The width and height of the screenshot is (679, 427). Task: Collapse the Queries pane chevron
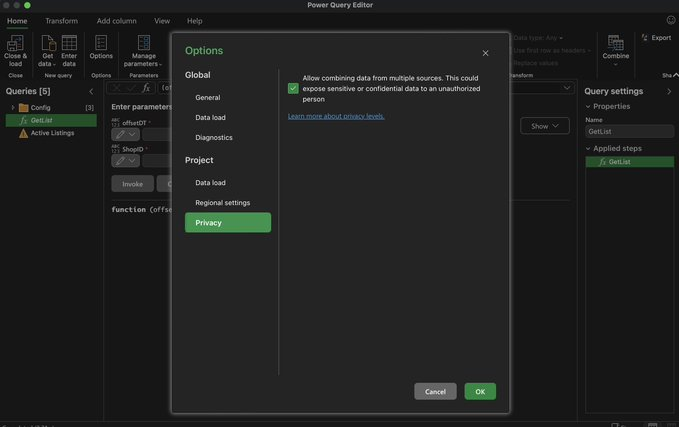(91, 91)
